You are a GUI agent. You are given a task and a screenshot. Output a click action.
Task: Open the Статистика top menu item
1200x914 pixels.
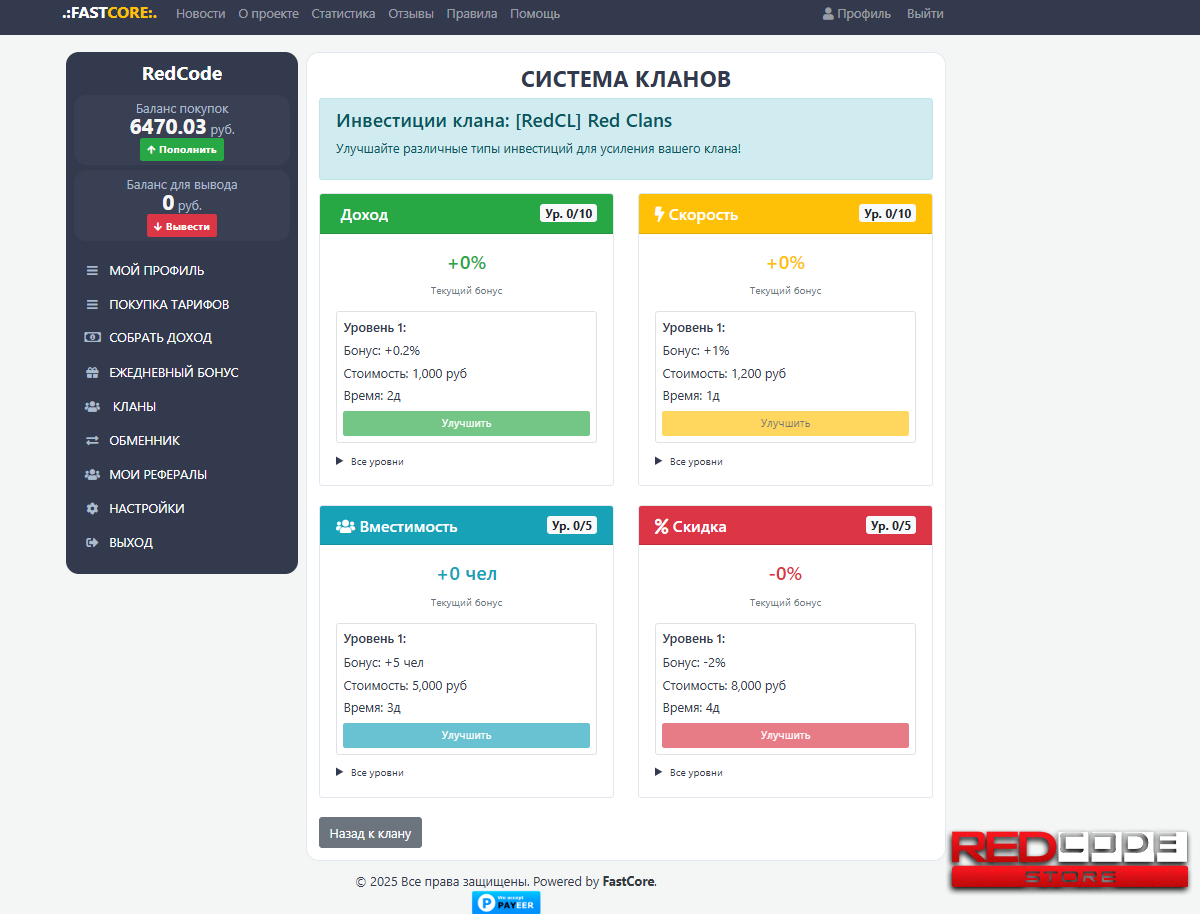pos(343,14)
